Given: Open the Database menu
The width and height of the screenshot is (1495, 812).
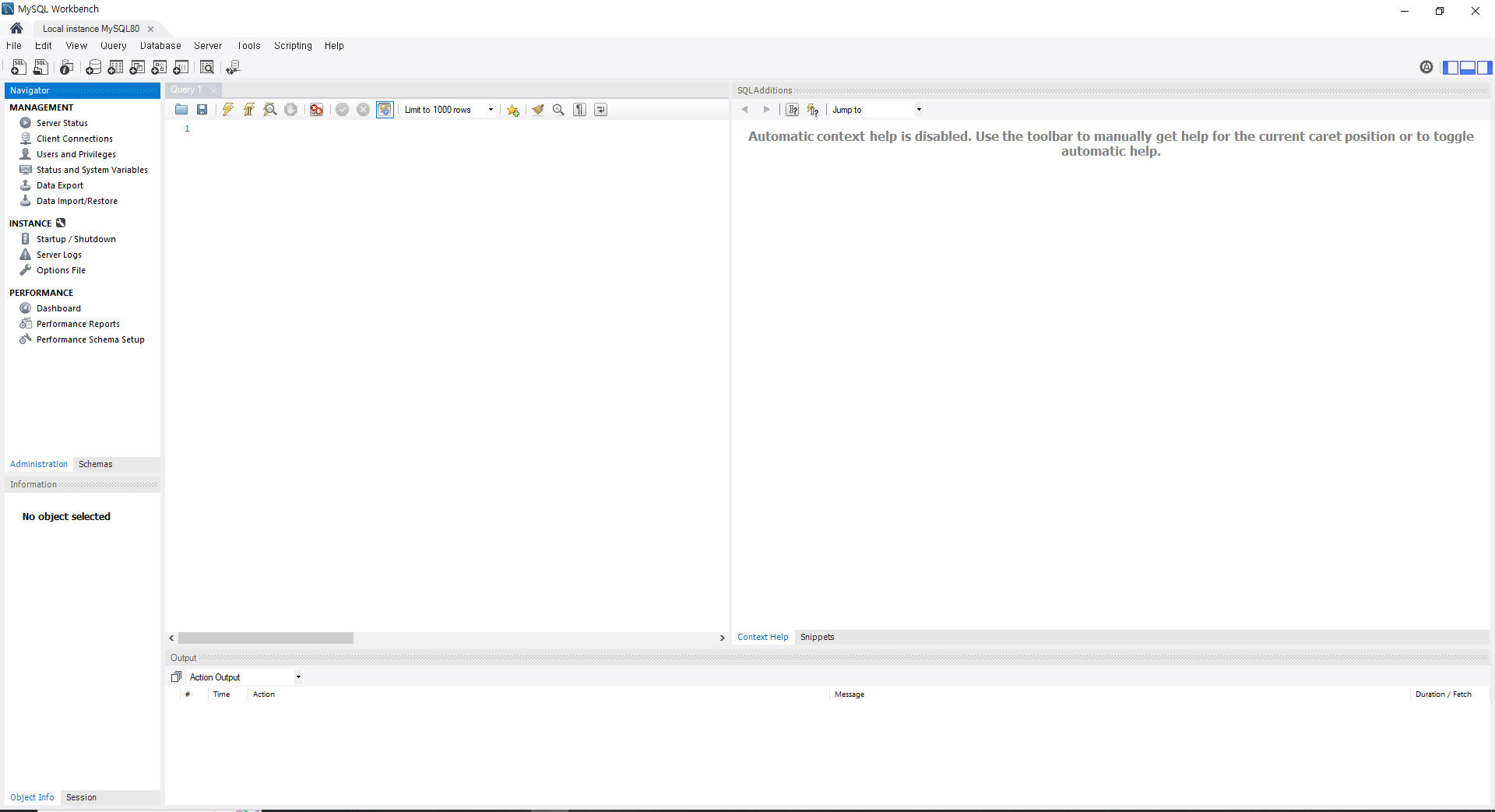Looking at the screenshot, I should 160,46.
